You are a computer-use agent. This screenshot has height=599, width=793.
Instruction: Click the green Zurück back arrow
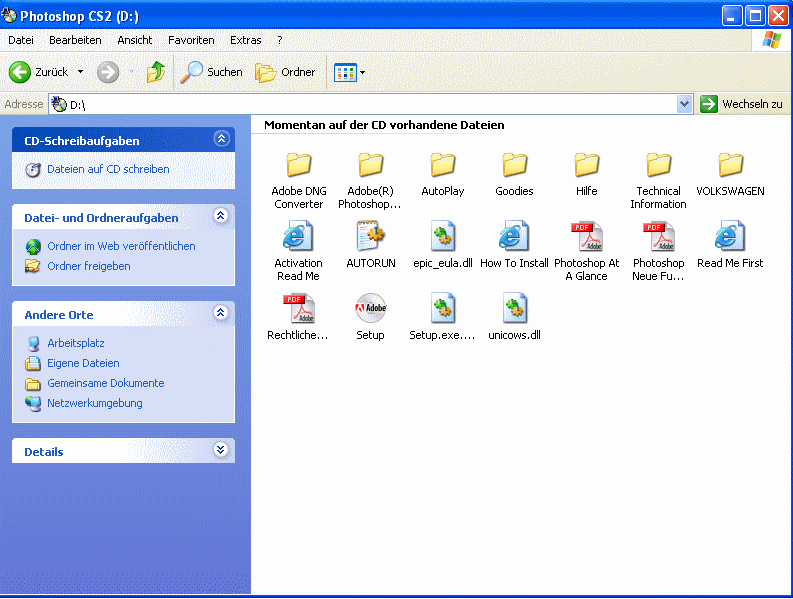[20, 72]
